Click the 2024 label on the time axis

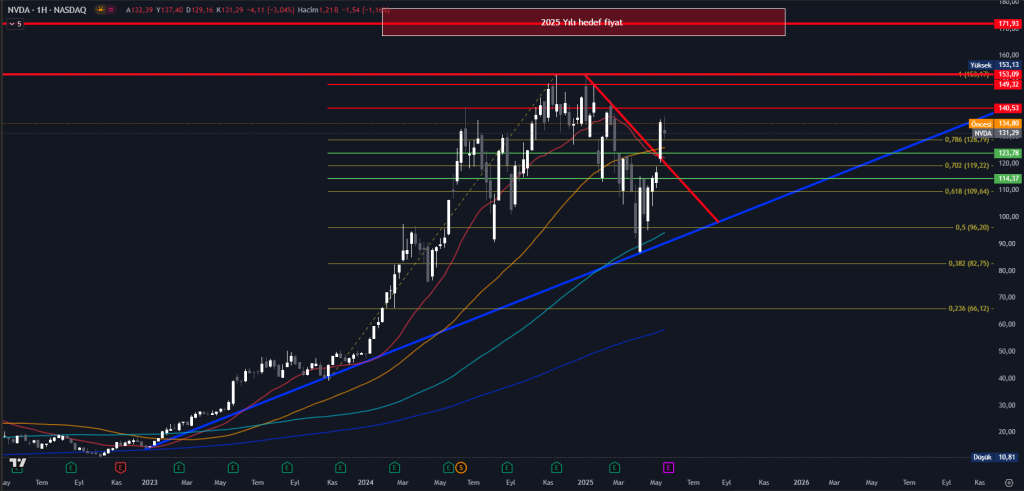pyautogui.click(x=365, y=482)
